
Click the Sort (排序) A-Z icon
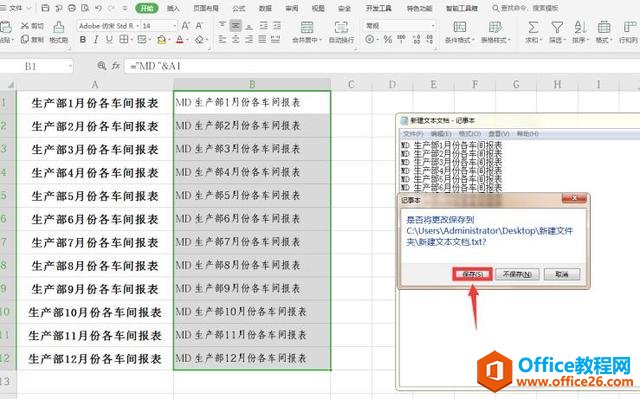(x=580, y=27)
